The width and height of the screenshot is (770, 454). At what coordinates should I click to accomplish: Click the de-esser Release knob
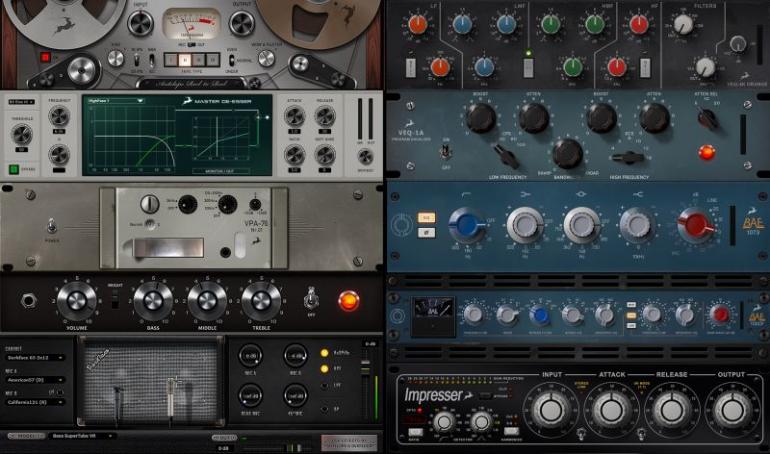(325, 117)
